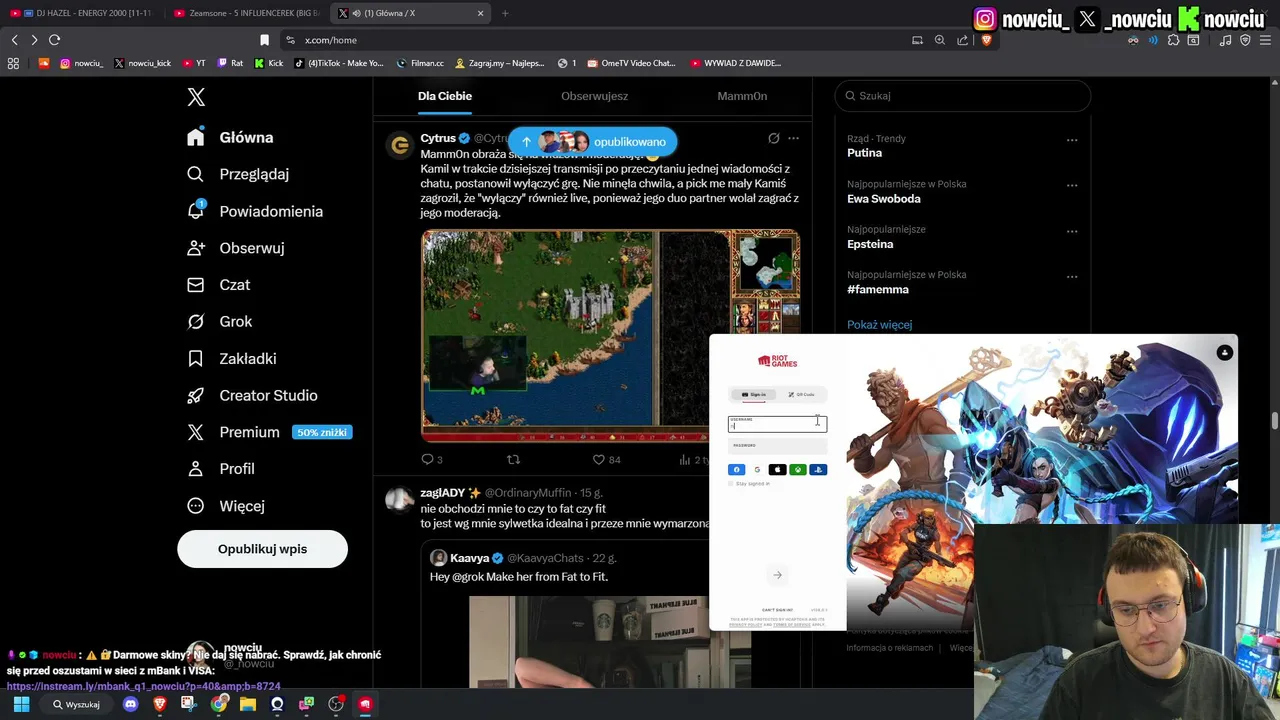Viewport: 1280px width, 720px height.
Task: Sign in with Xbox in Riot window
Action: coord(798,470)
